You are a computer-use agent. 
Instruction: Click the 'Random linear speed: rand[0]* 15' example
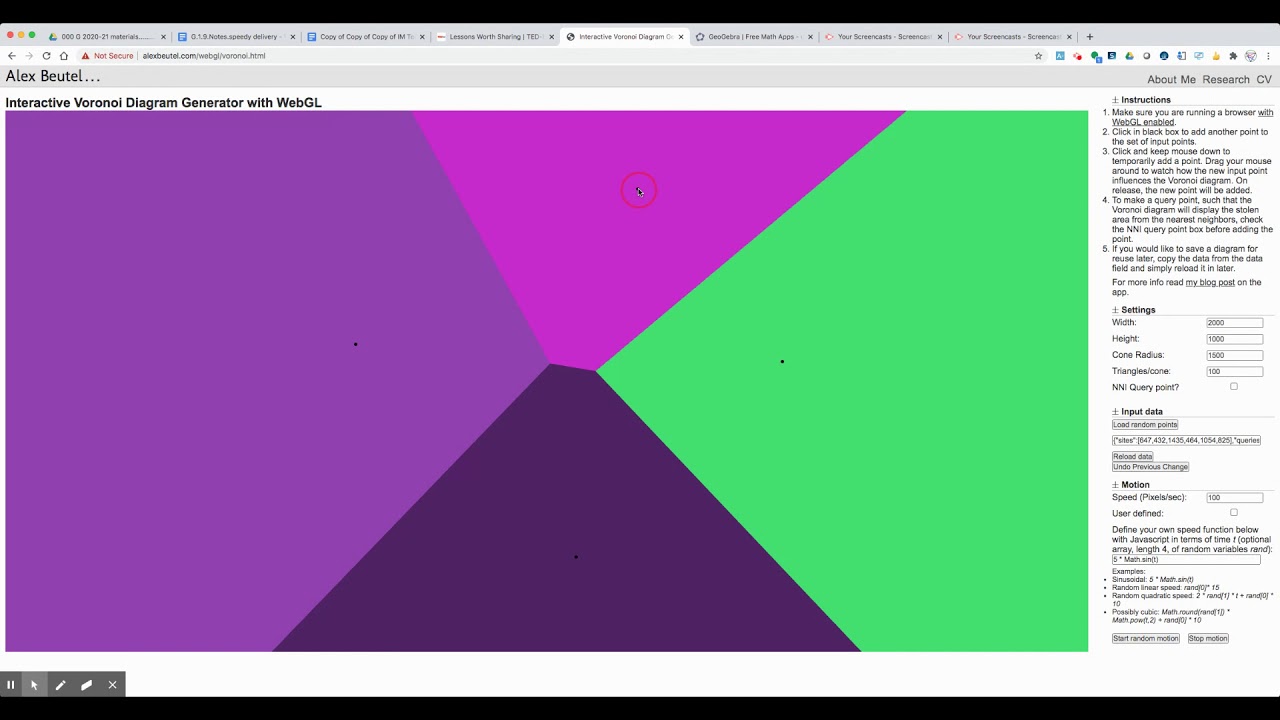coord(1166,588)
